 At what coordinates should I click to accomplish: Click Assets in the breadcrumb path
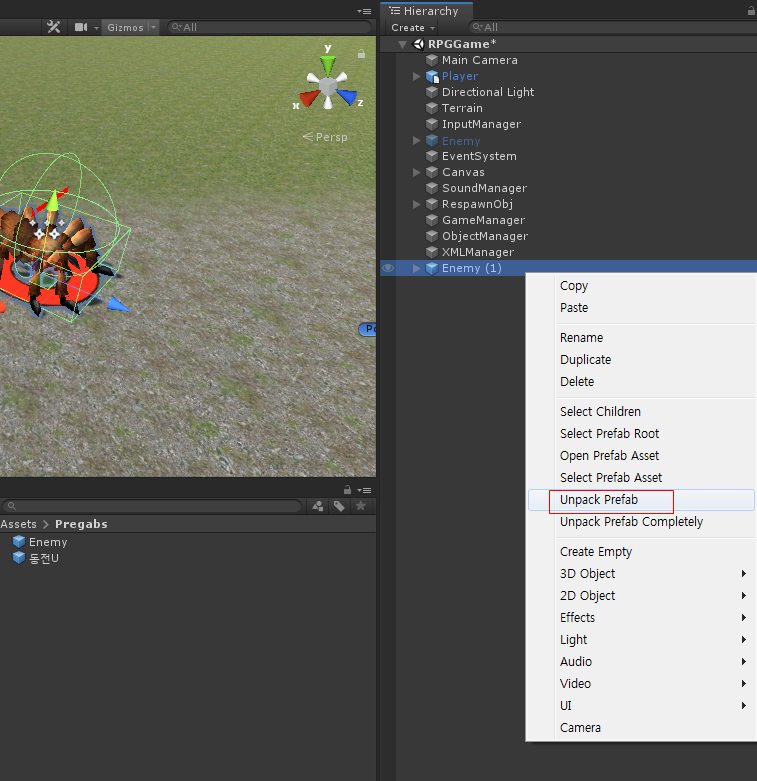[18, 524]
